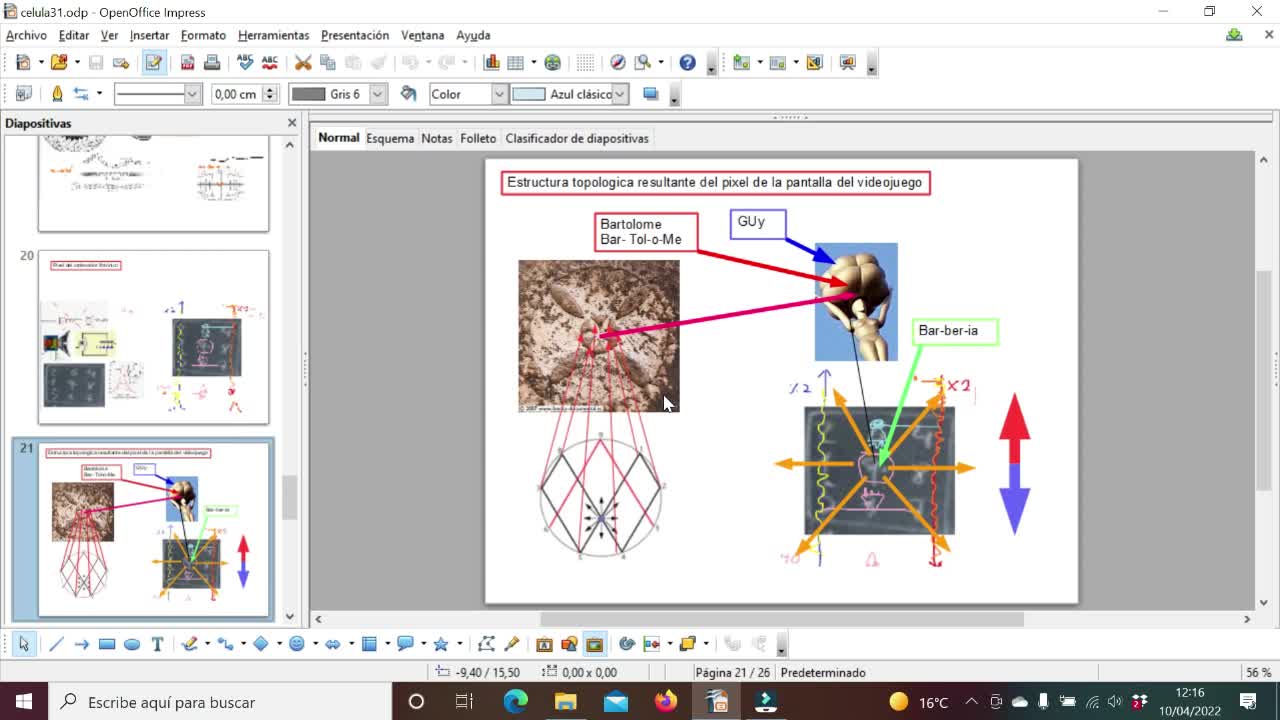Select the Rectangle tool
Screen dimensions: 1280x720
(x=106, y=644)
